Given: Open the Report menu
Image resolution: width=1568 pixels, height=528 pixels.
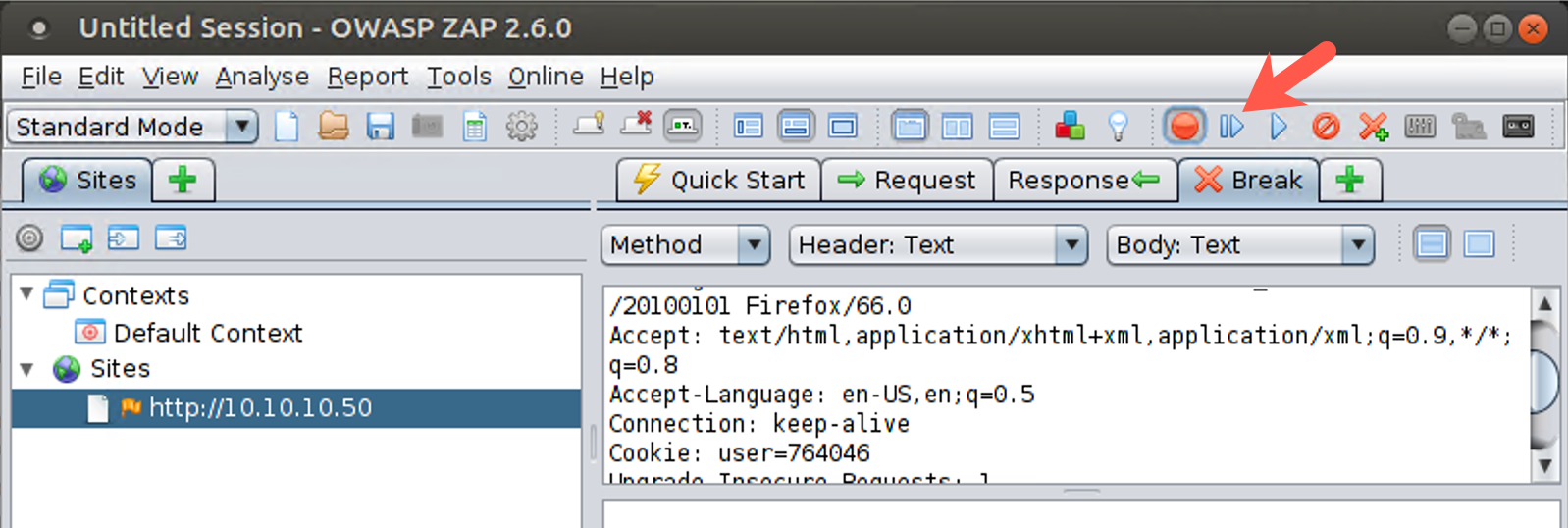Looking at the screenshot, I should point(368,77).
